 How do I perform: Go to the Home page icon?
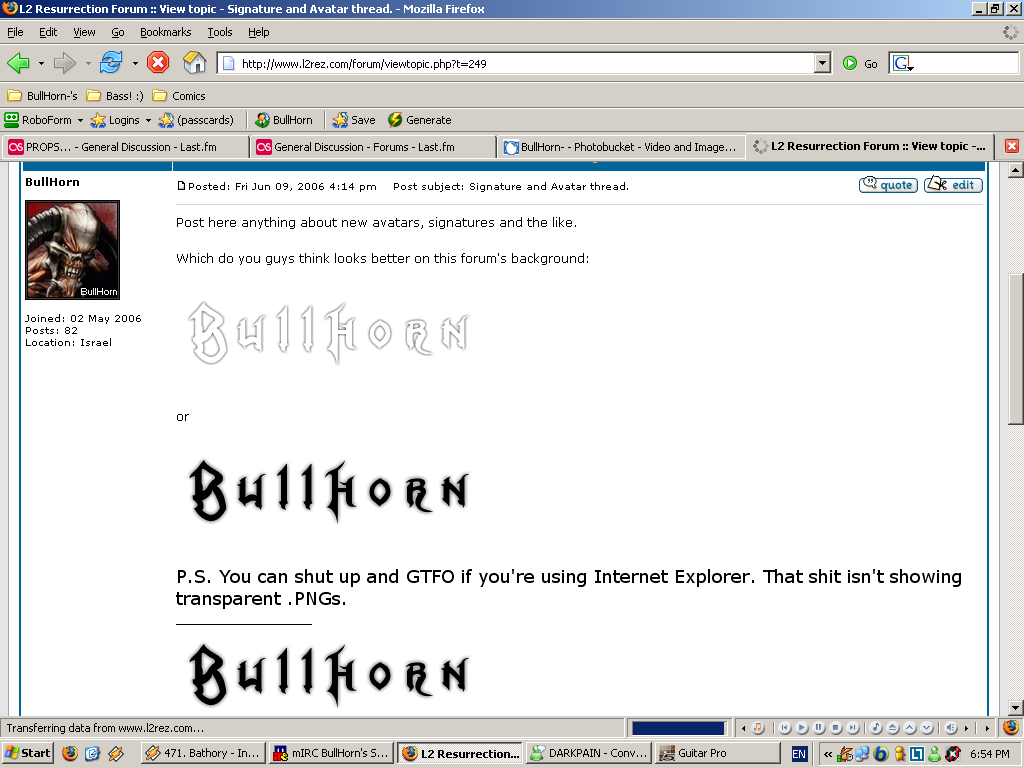pyautogui.click(x=195, y=63)
